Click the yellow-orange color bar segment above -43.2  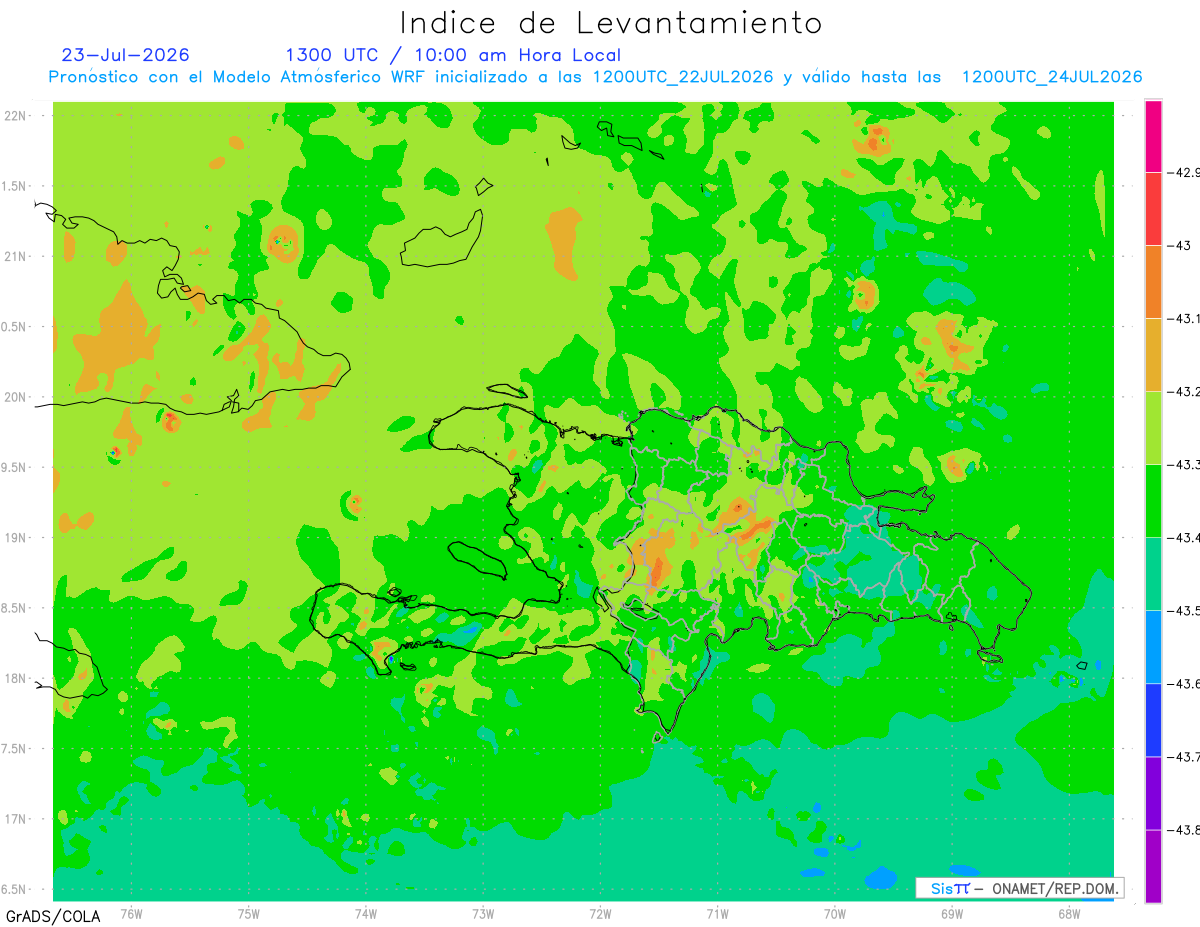1153,355
